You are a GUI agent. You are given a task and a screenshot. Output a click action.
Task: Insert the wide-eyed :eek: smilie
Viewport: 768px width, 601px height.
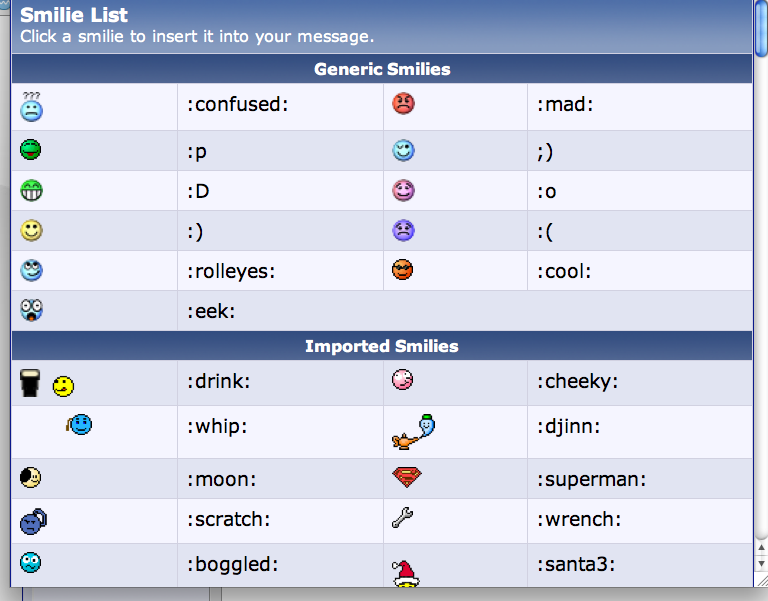point(31,310)
